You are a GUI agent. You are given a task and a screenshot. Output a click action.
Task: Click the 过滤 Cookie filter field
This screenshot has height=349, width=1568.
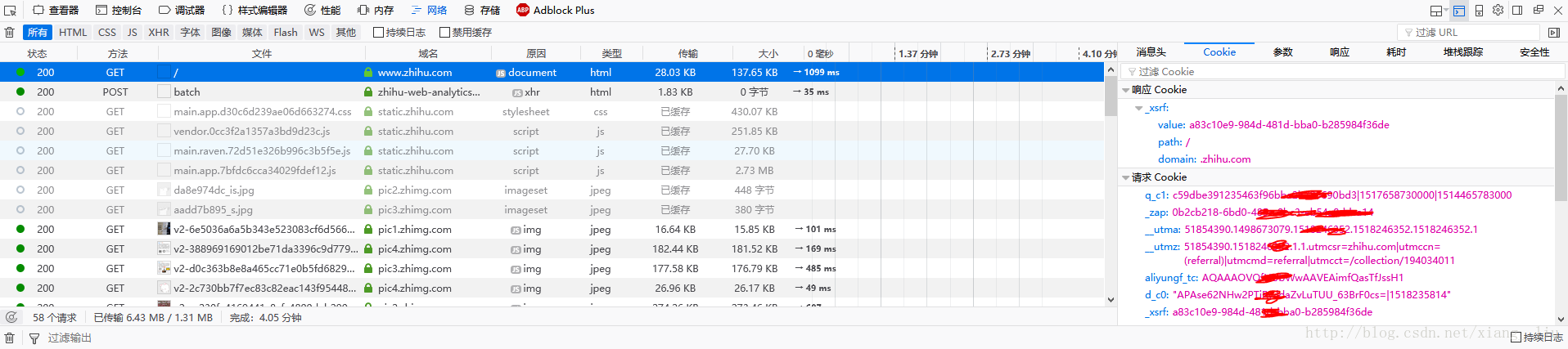click(x=1341, y=72)
